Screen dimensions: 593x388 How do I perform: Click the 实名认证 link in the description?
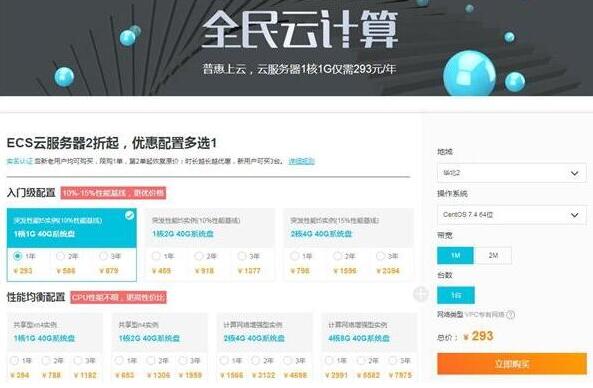pos(20,161)
